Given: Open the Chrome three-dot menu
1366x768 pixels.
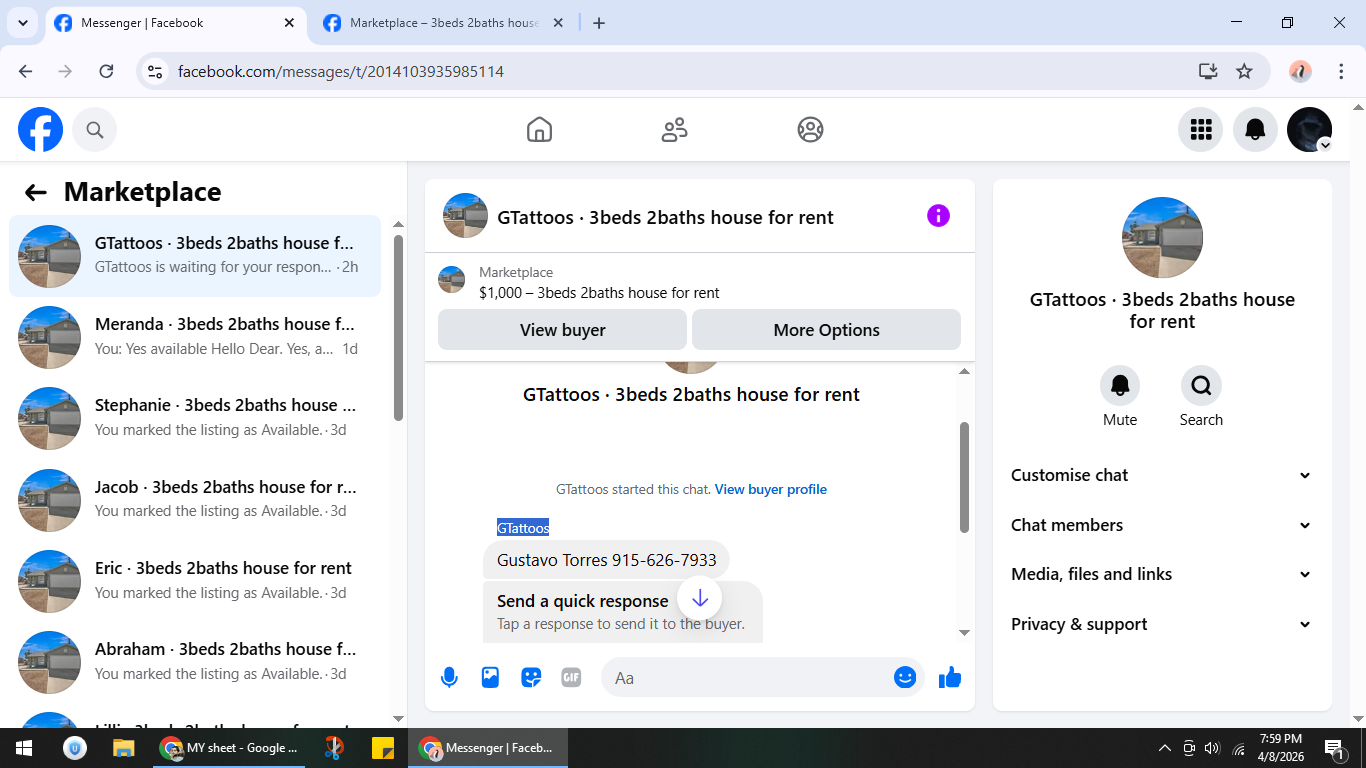Looking at the screenshot, I should coord(1342,71).
